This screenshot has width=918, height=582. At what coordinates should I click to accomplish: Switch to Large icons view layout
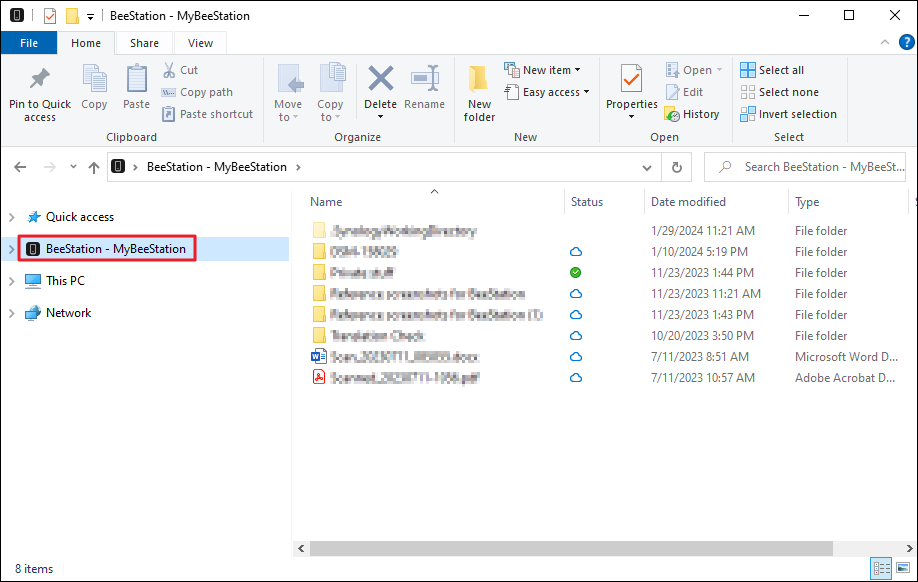click(x=903, y=568)
